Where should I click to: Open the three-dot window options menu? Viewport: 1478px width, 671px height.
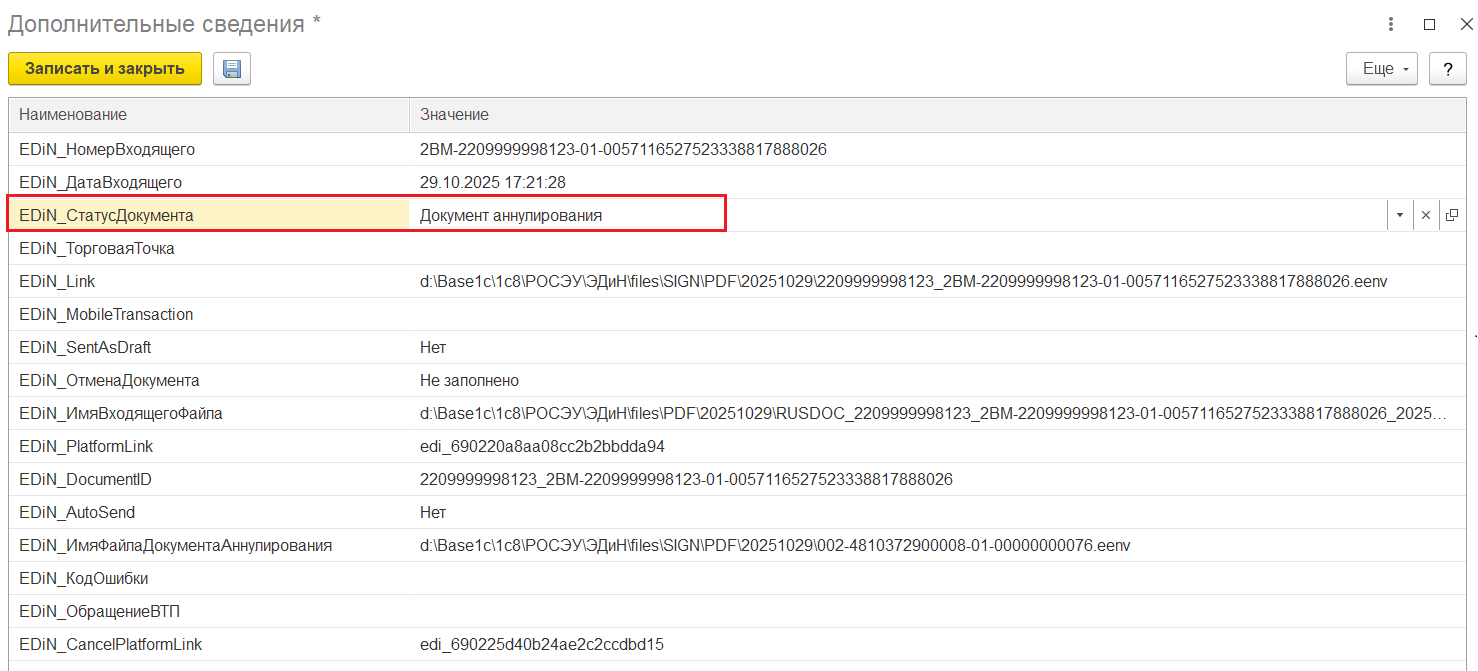pyautogui.click(x=1391, y=24)
